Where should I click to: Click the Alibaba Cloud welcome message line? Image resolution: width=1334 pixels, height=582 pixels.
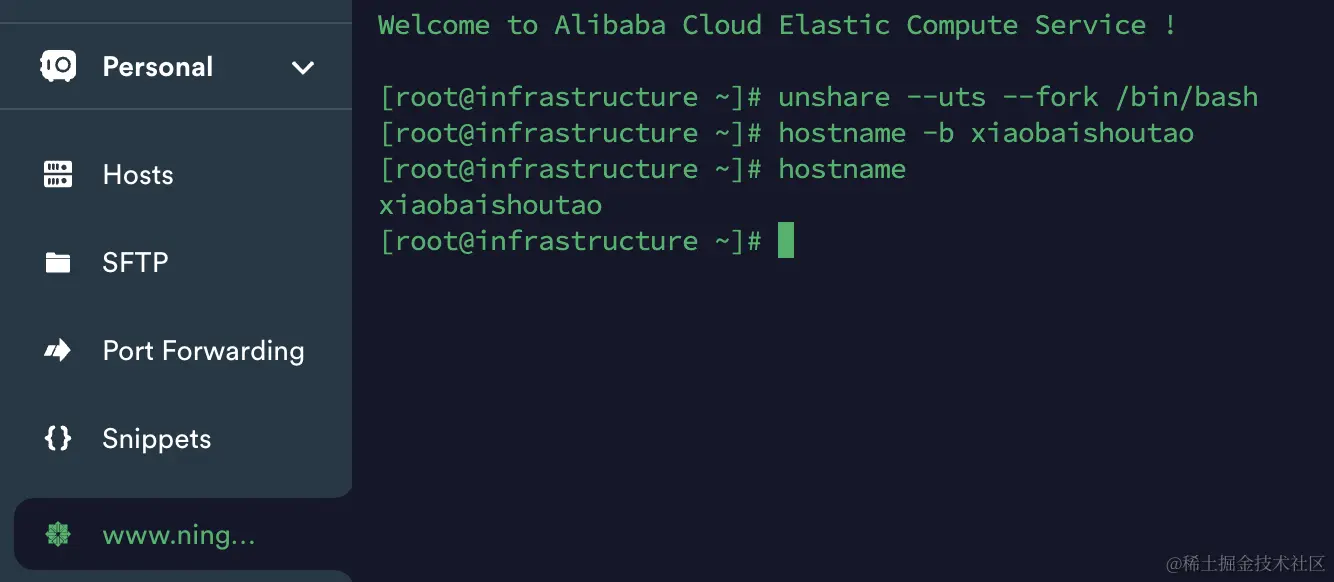click(x=777, y=25)
